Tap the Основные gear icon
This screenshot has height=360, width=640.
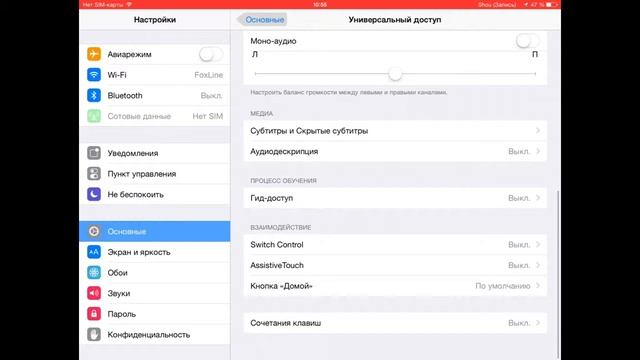(94, 231)
